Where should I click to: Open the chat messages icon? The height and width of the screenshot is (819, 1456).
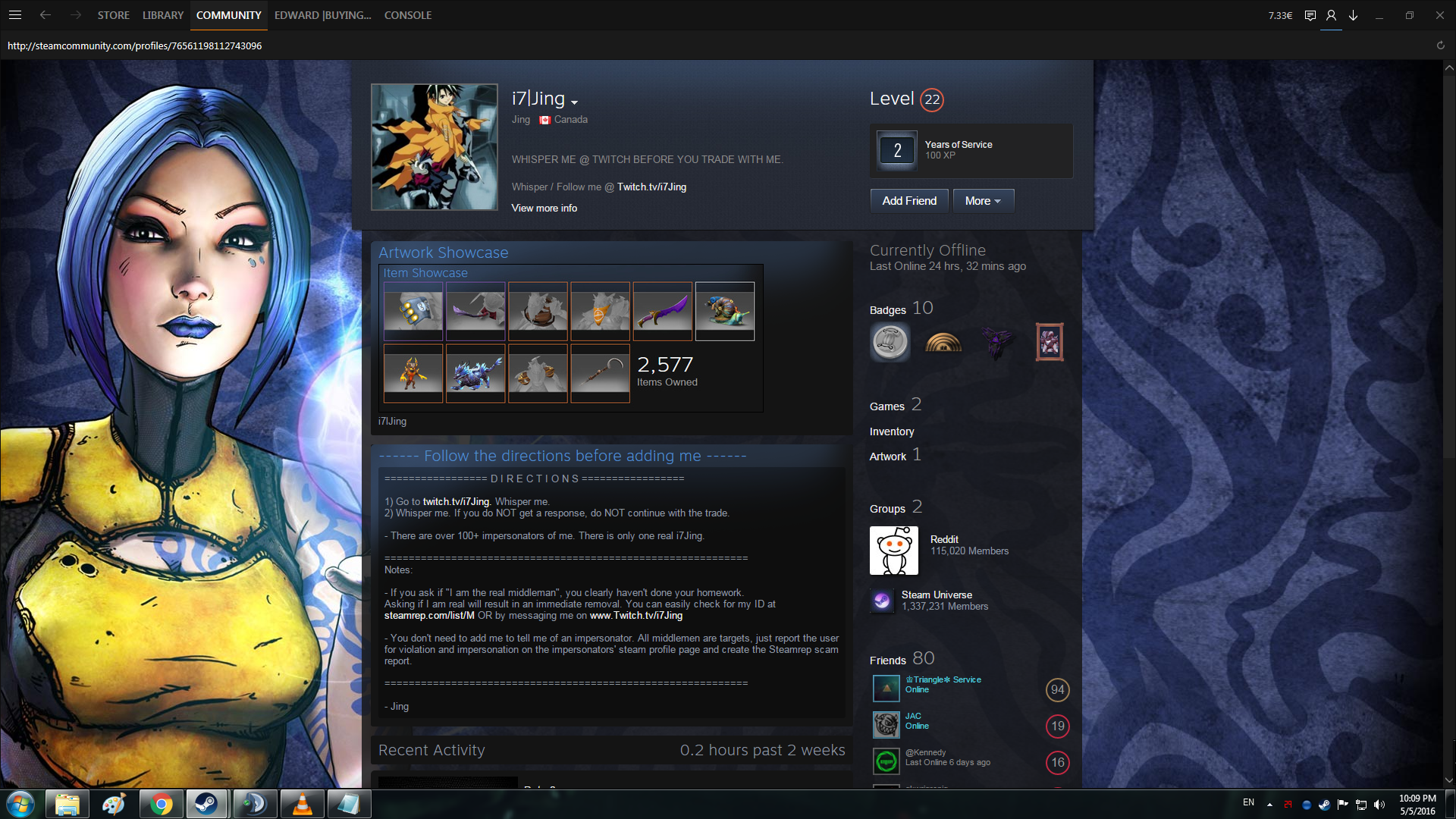[x=1310, y=15]
